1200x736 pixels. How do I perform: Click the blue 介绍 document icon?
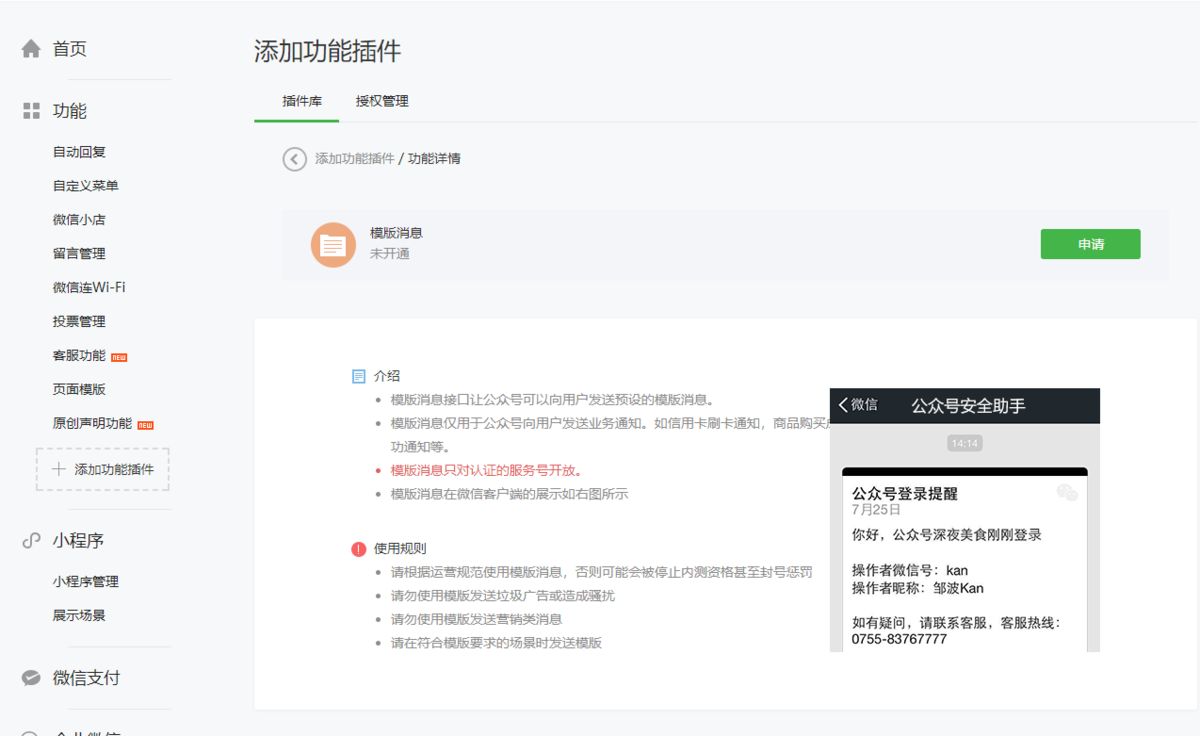359,376
